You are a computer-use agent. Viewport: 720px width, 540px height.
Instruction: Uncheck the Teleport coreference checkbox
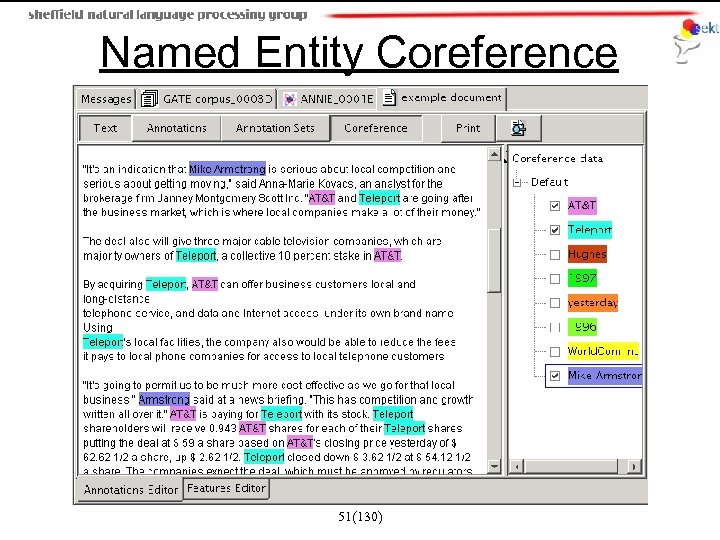click(x=555, y=230)
